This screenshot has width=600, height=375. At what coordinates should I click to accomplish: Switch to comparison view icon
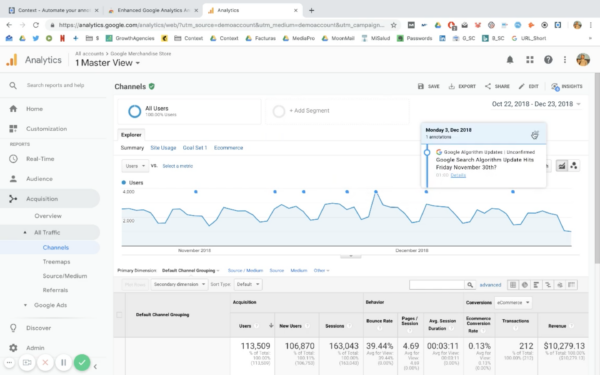tap(548, 285)
